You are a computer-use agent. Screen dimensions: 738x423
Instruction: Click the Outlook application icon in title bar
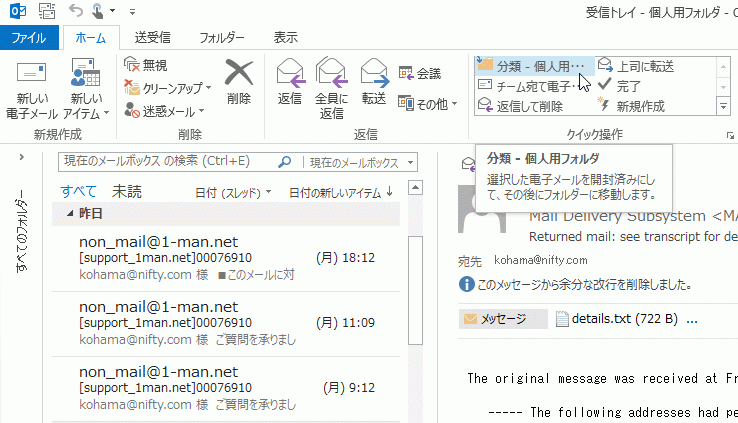click(18, 10)
